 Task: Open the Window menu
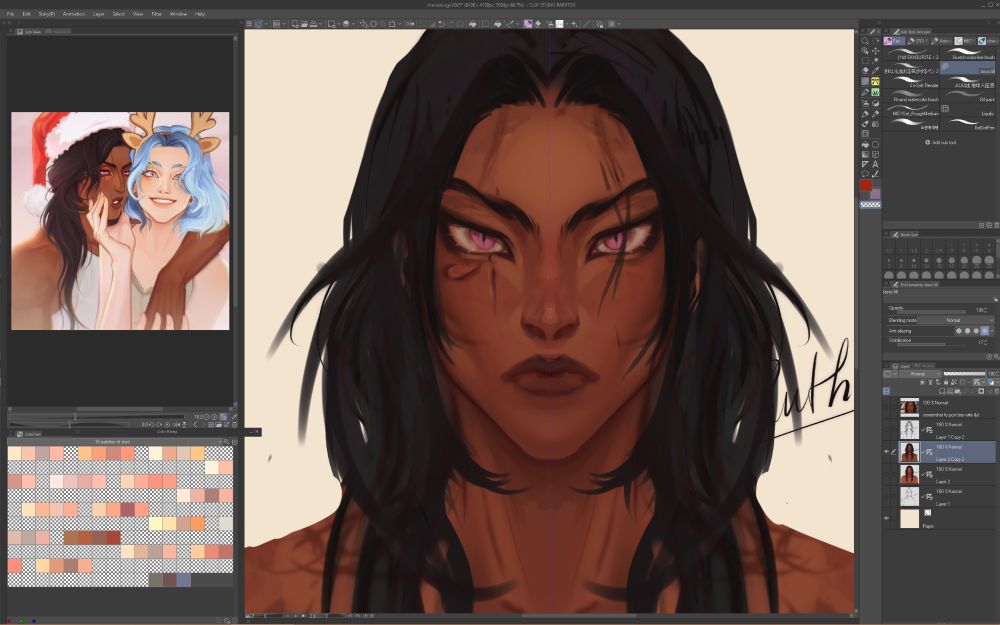179,13
